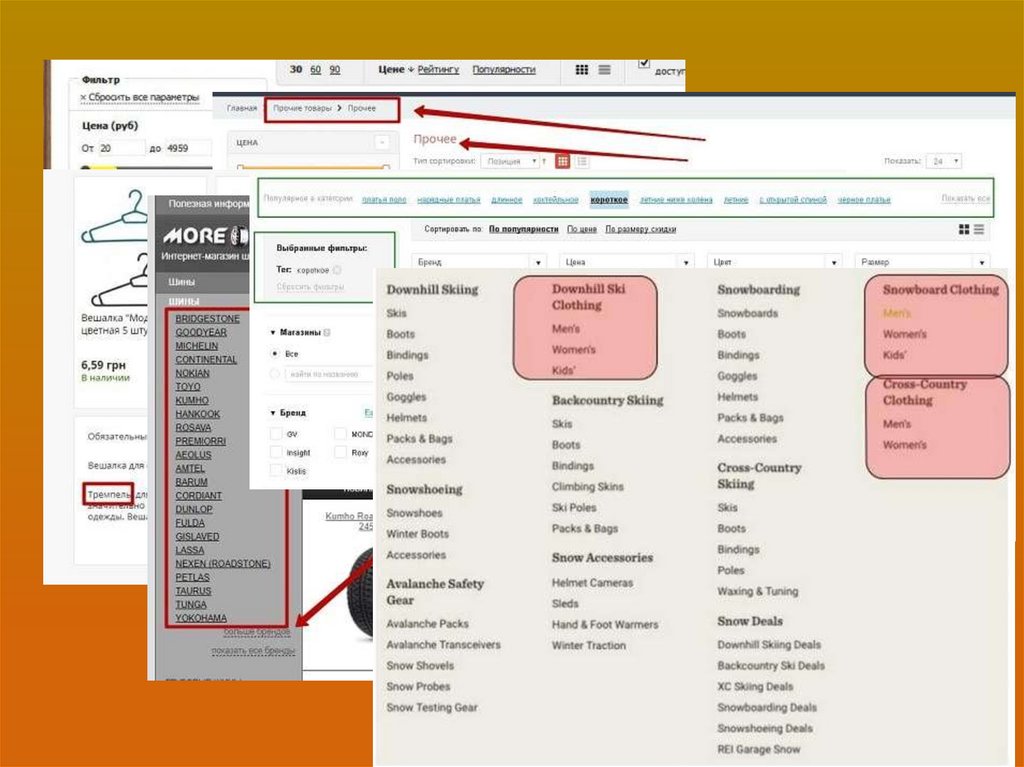
Task: Open Women's under Cross-Country Clothing
Action: (904, 445)
